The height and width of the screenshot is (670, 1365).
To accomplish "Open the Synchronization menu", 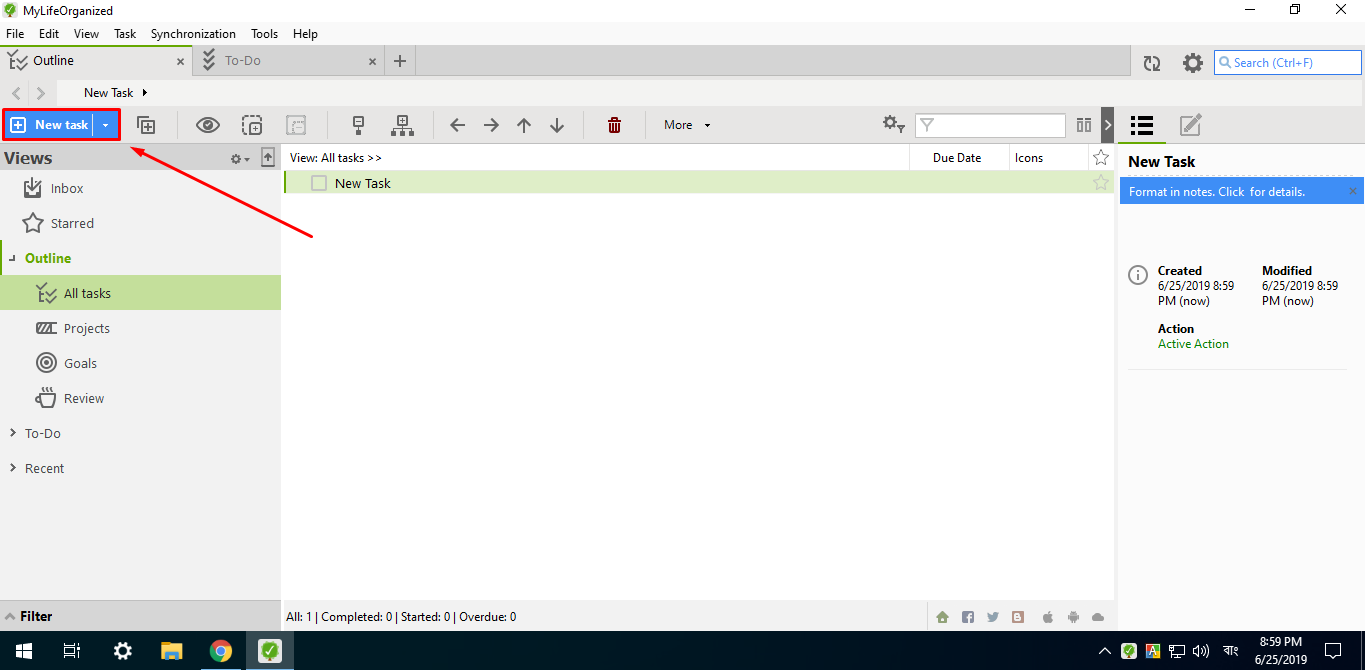I will click(x=193, y=34).
